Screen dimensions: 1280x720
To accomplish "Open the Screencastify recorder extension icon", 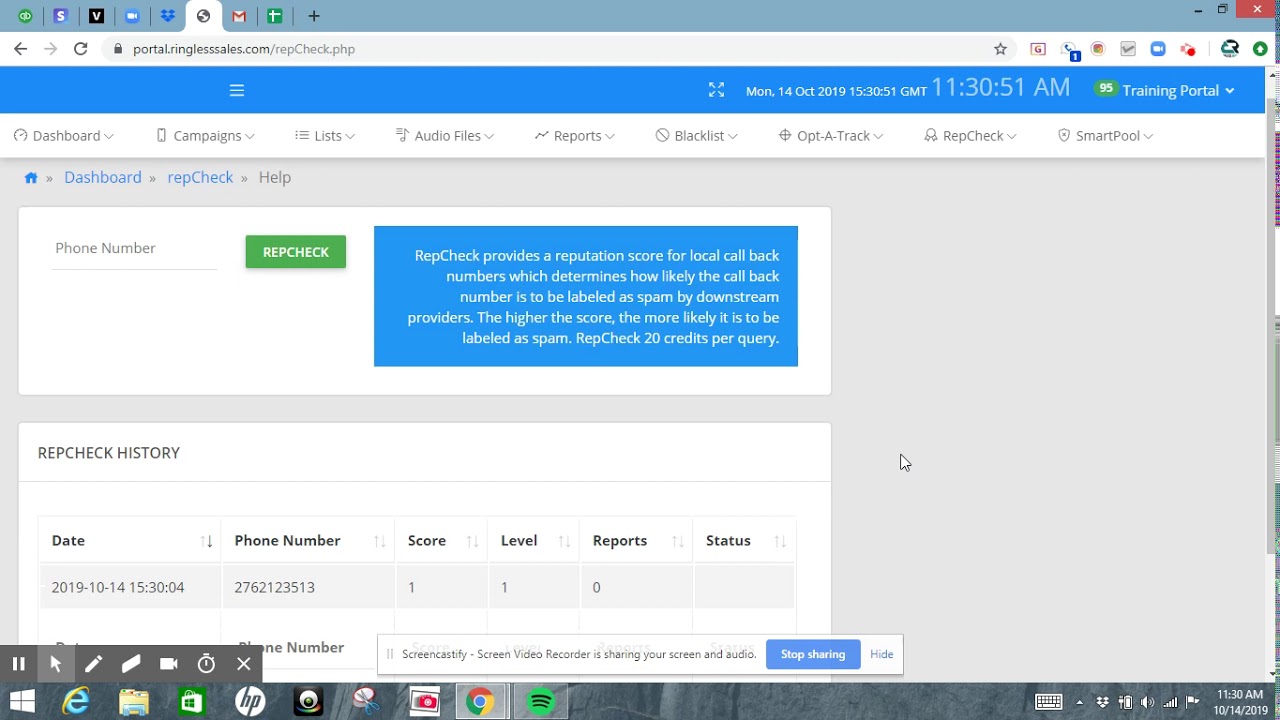I will click(1188, 49).
